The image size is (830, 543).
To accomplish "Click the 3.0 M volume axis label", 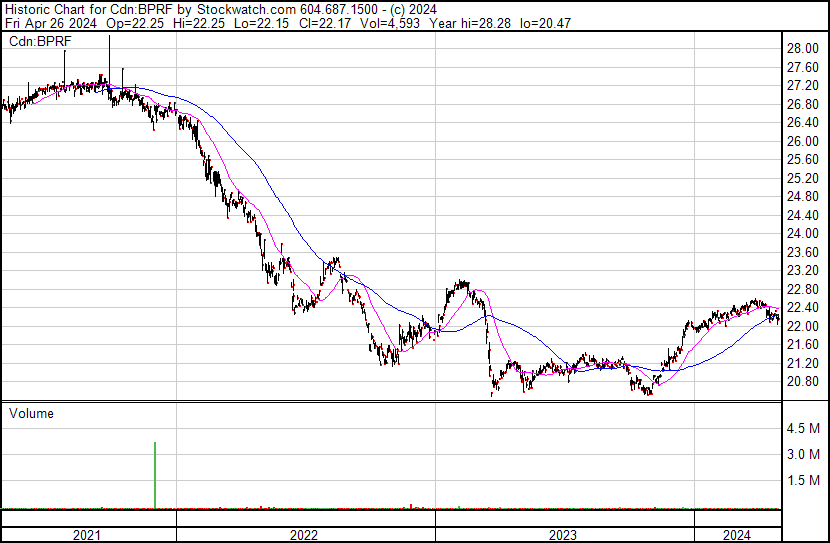I will (805, 455).
